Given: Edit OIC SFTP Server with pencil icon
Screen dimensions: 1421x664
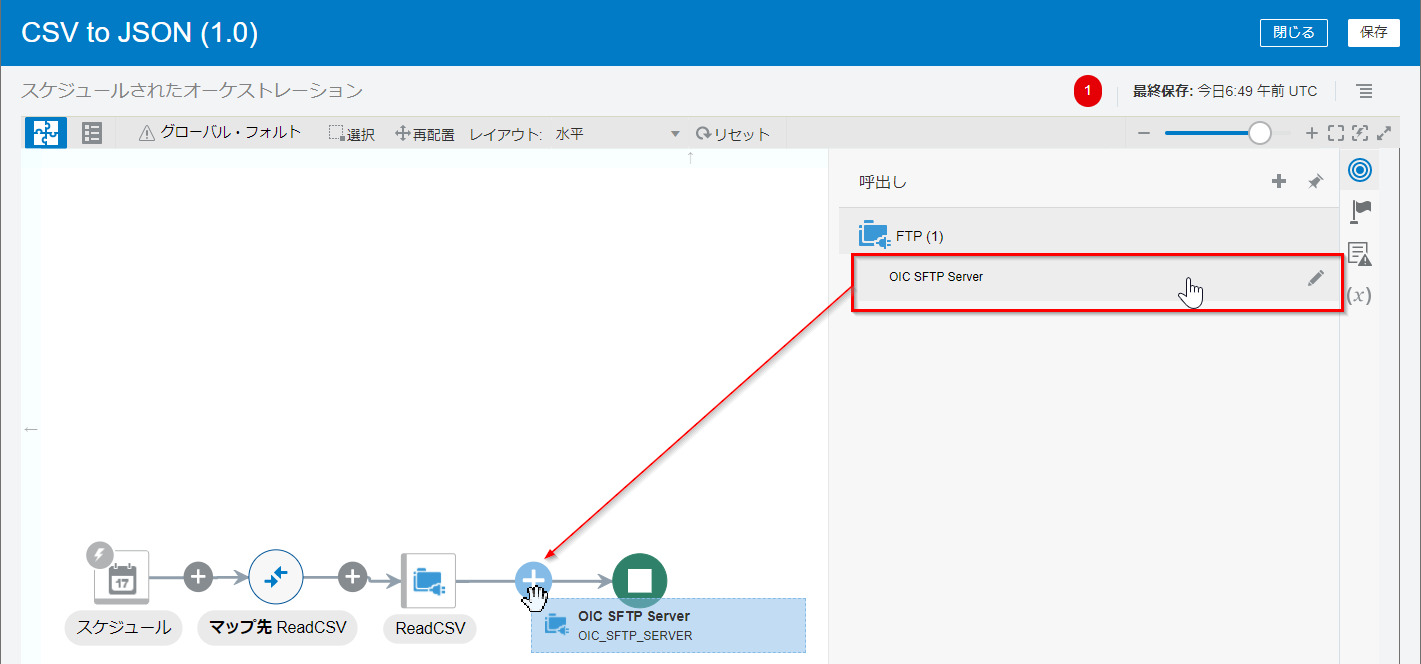Looking at the screenshot, I should (x=1316, y=278).
